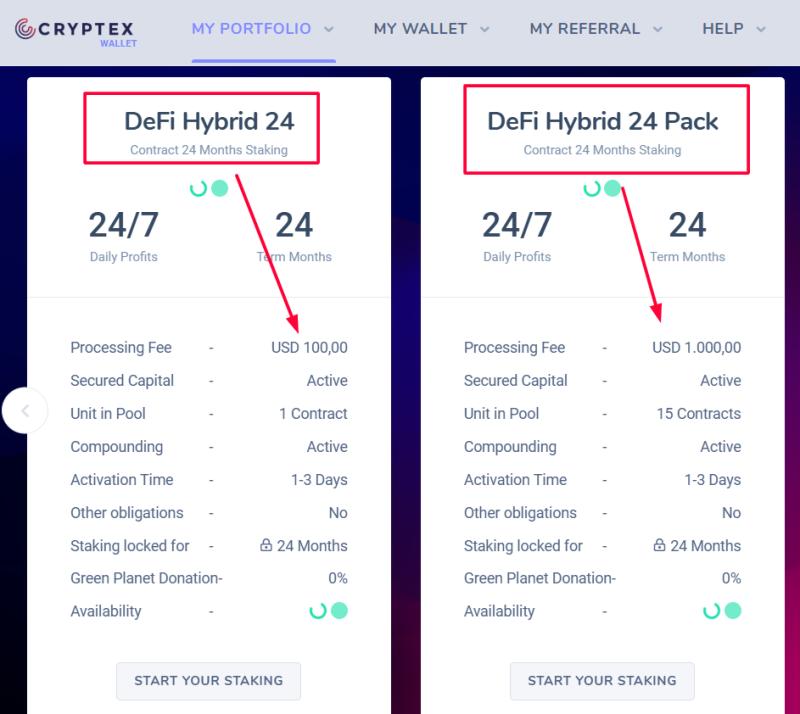Click Availability spinner icon in DeFi Hybrid 24 card
Screen dimensions: 800x714
318,611
